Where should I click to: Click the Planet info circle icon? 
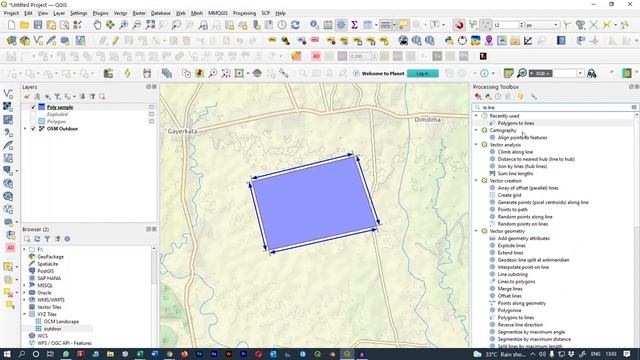484,73
